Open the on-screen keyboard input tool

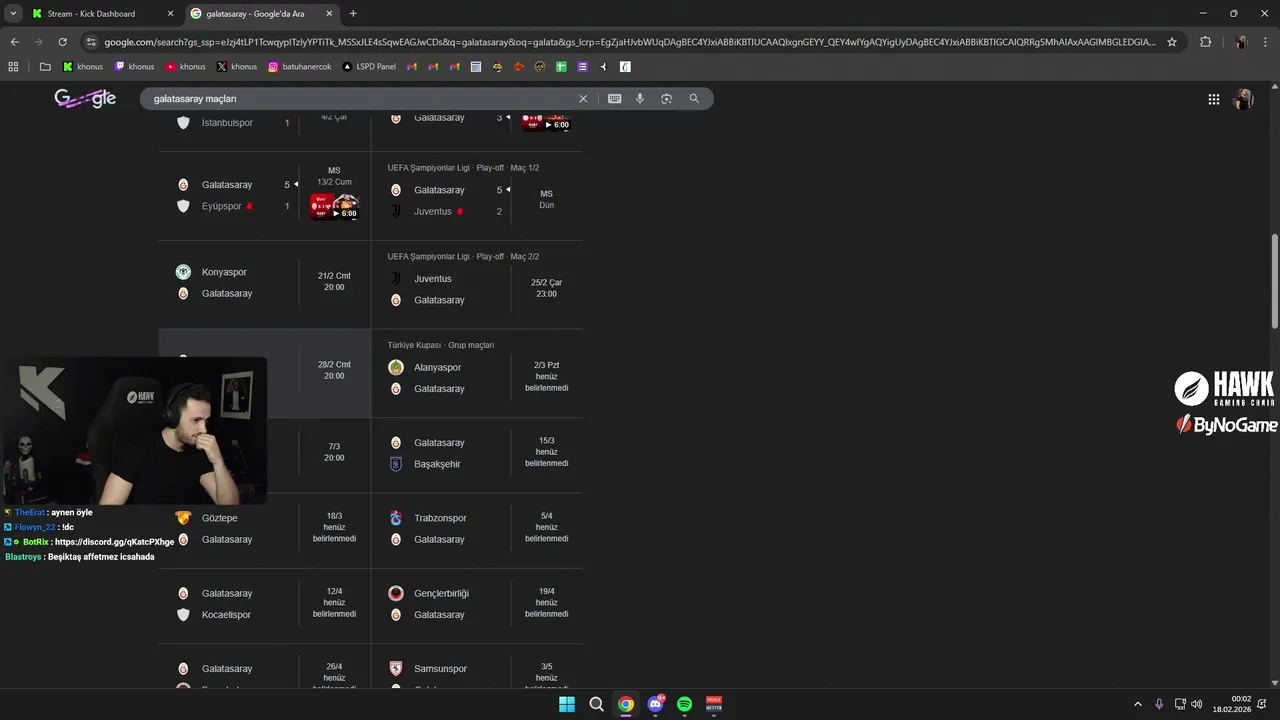[x=614, y=99]
